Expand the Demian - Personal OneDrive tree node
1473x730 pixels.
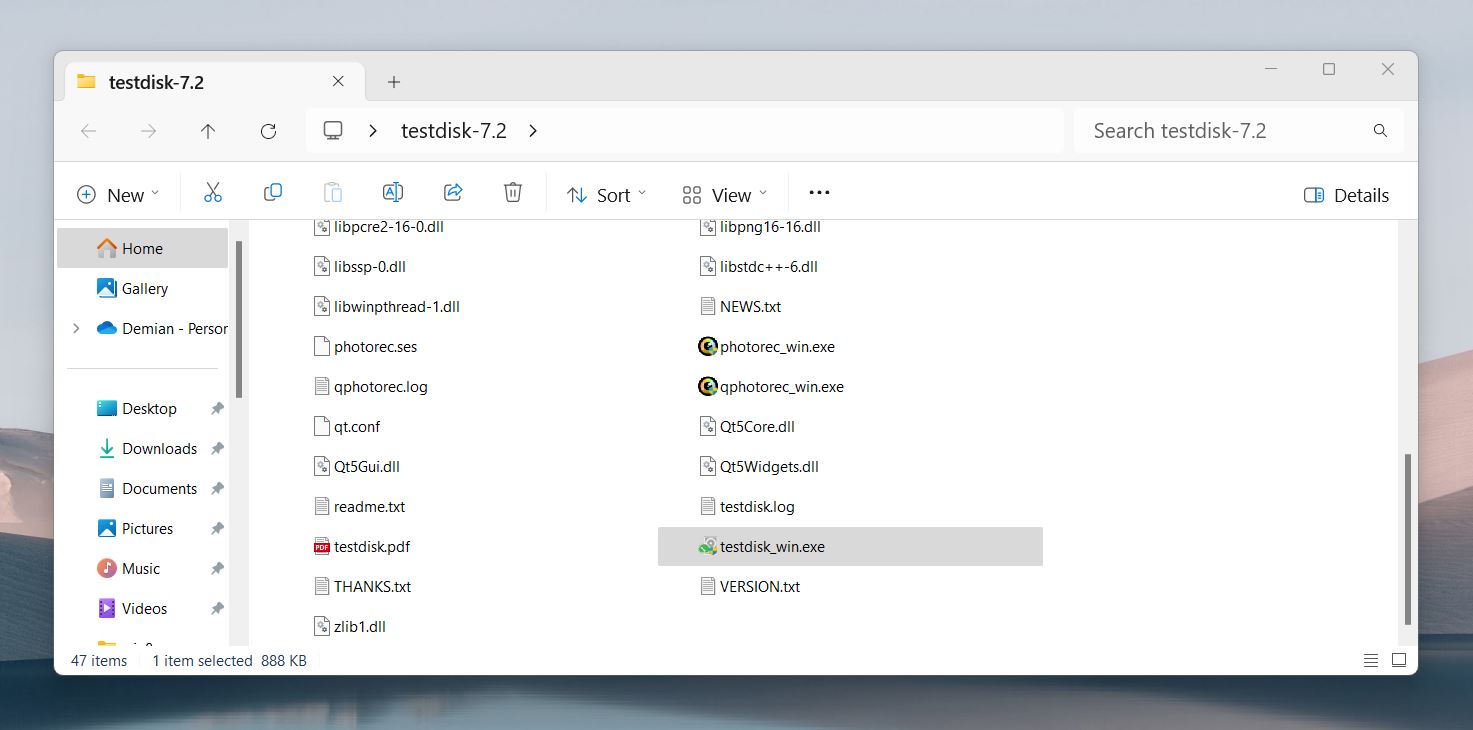[76, 329]
